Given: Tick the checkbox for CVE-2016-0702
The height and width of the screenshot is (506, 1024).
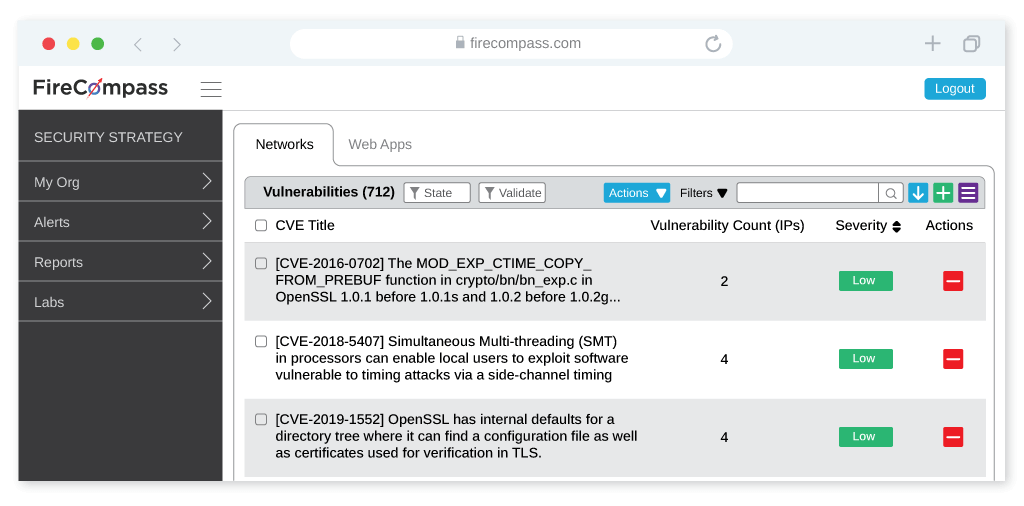Looking at the screenshot, I should pos(261,263).
